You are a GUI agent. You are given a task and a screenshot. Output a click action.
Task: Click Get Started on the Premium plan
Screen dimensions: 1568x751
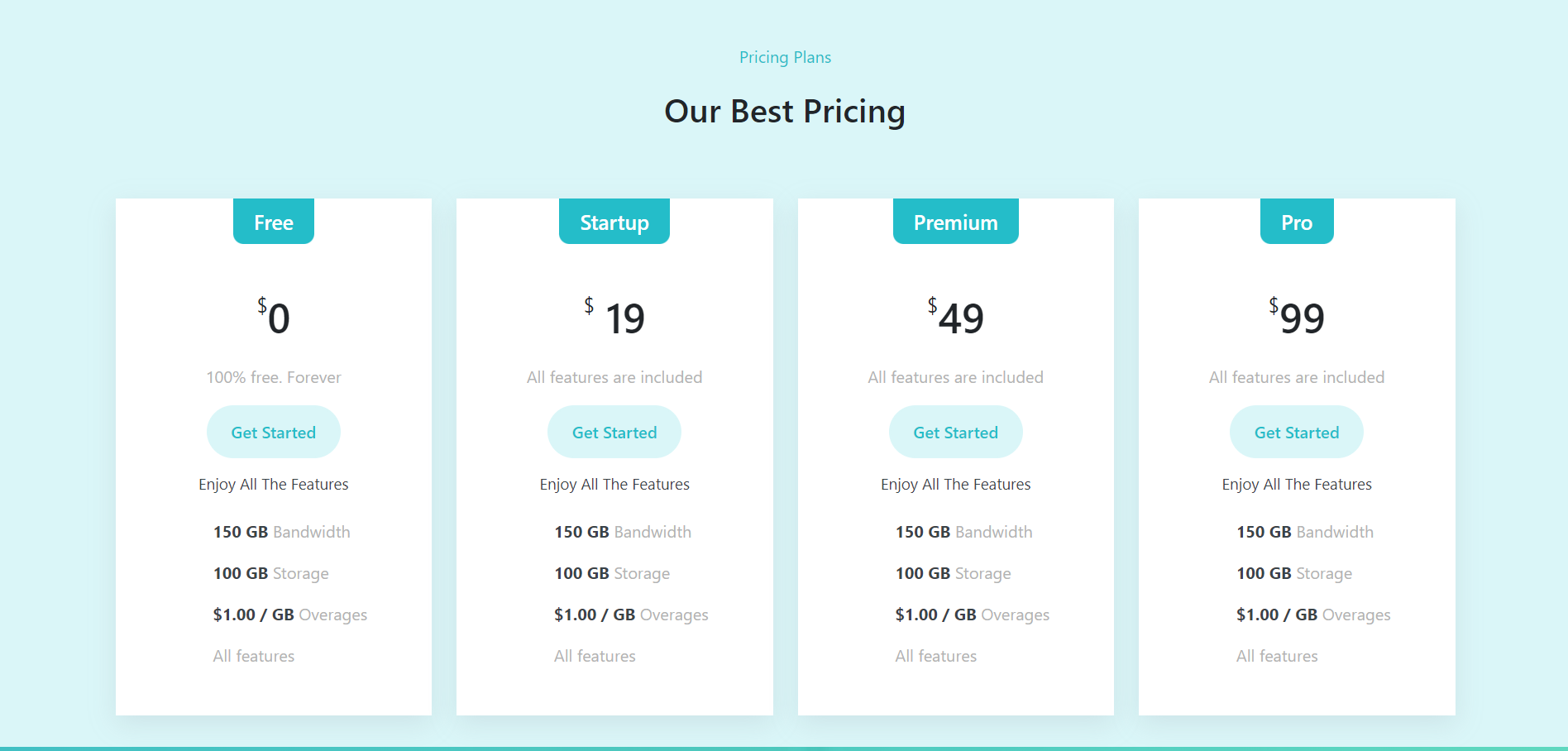click(x=956, y=432)
